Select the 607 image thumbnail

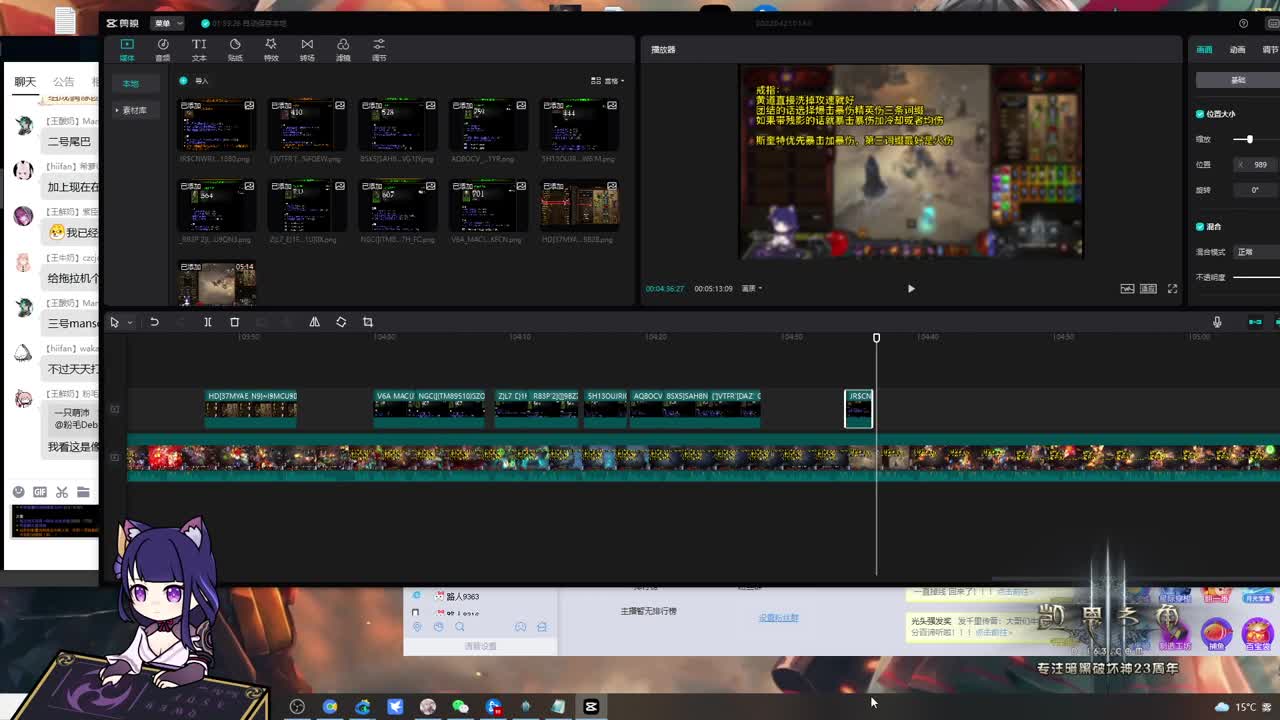tap(397, 205)
